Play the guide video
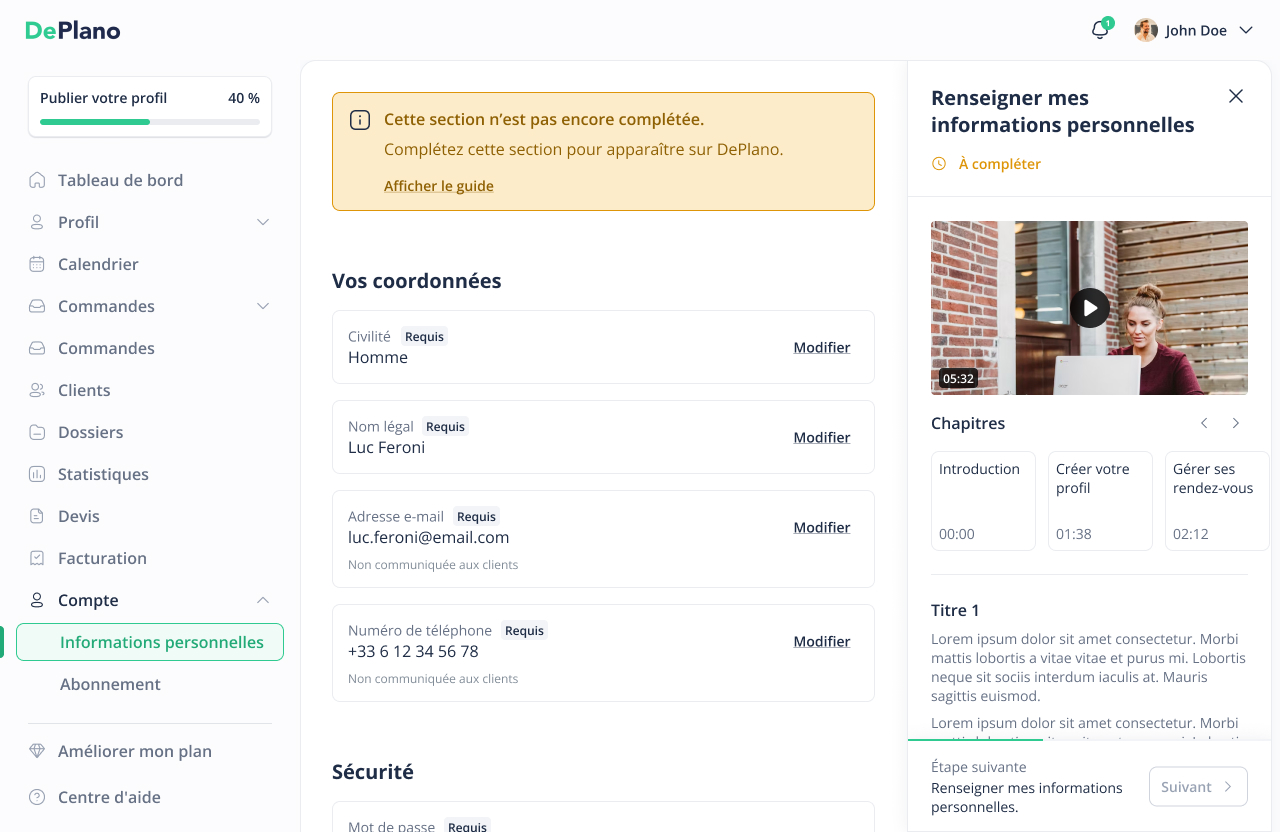Image resolution: width=1280 pixels, height=832 pixels. pos(1089,308)
